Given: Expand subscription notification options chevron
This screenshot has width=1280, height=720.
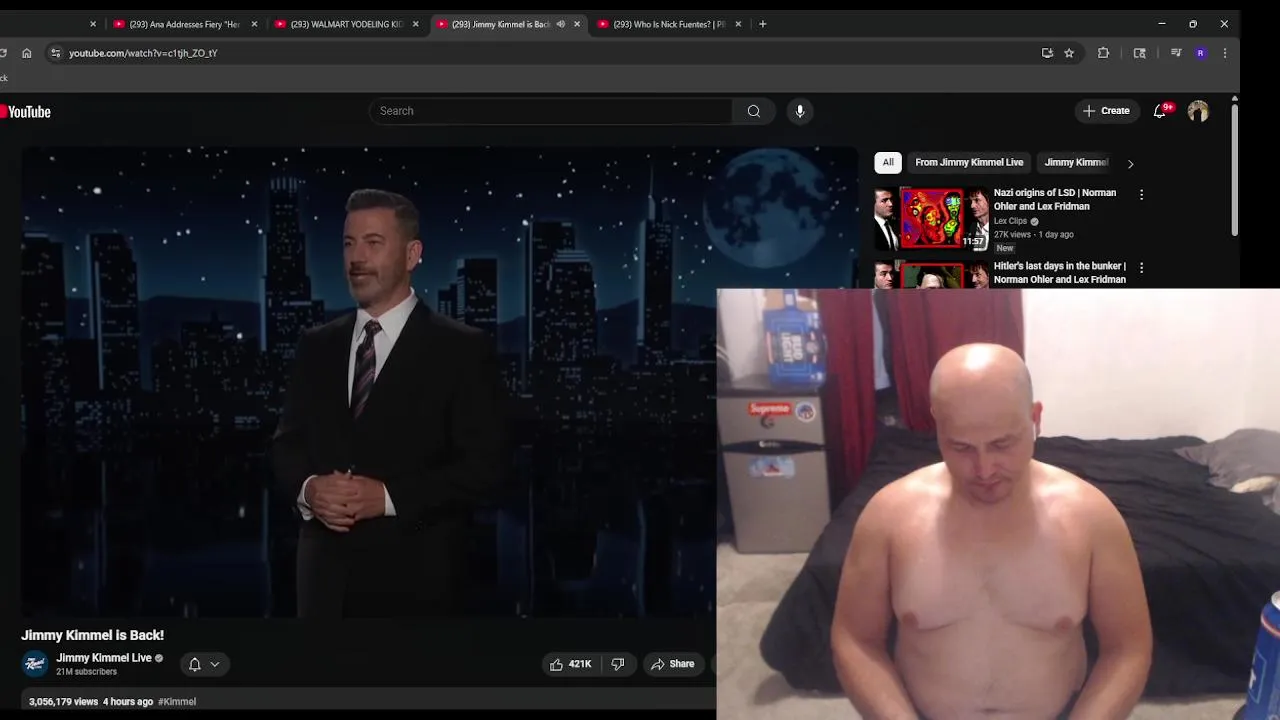Looking at the screenshot, I should 214,664.
